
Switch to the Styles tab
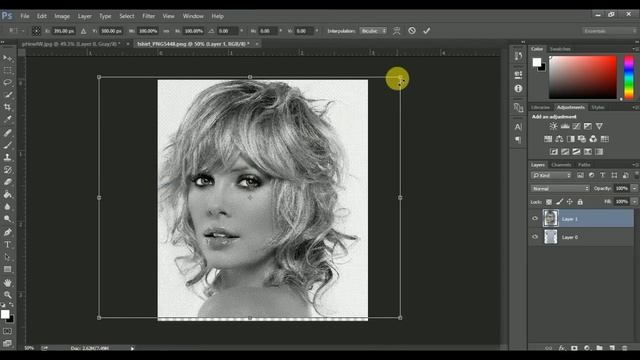pos(598,107)
